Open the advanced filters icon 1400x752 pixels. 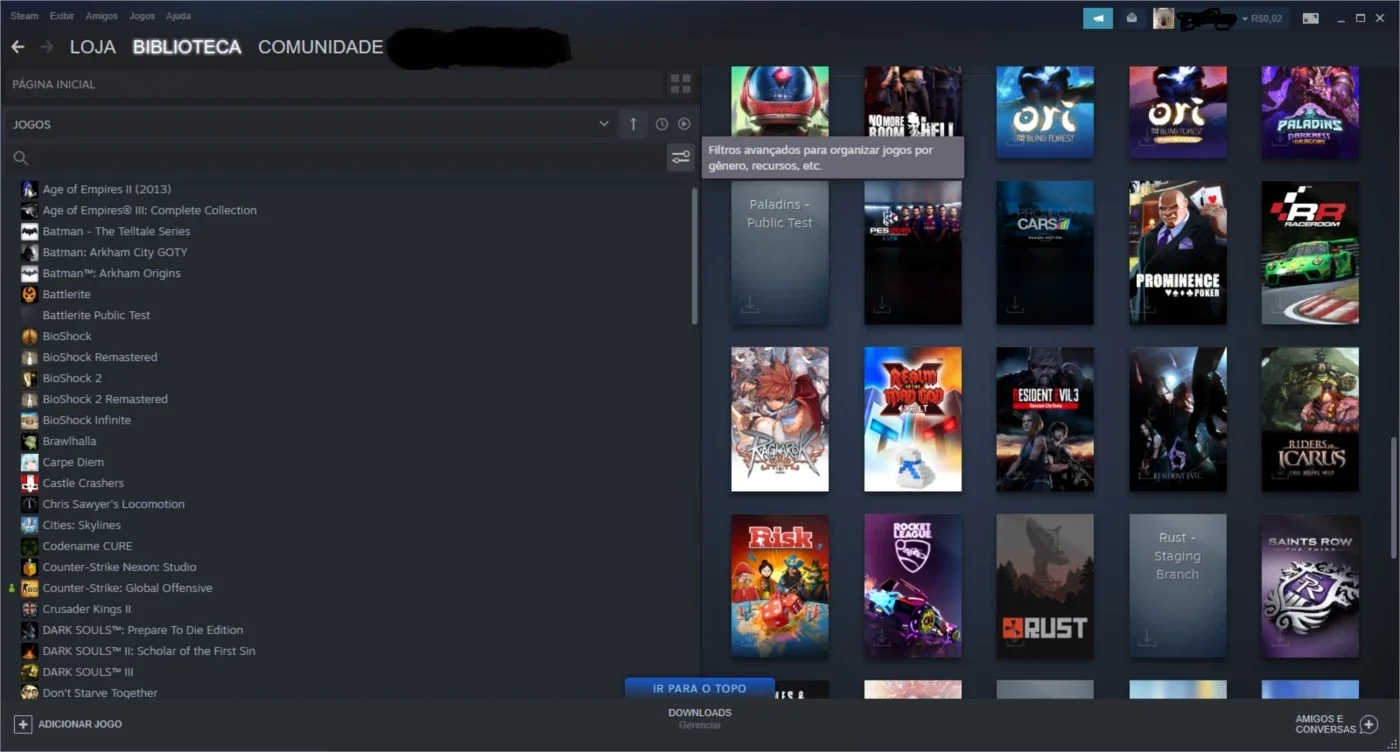(x=680, y=157)
